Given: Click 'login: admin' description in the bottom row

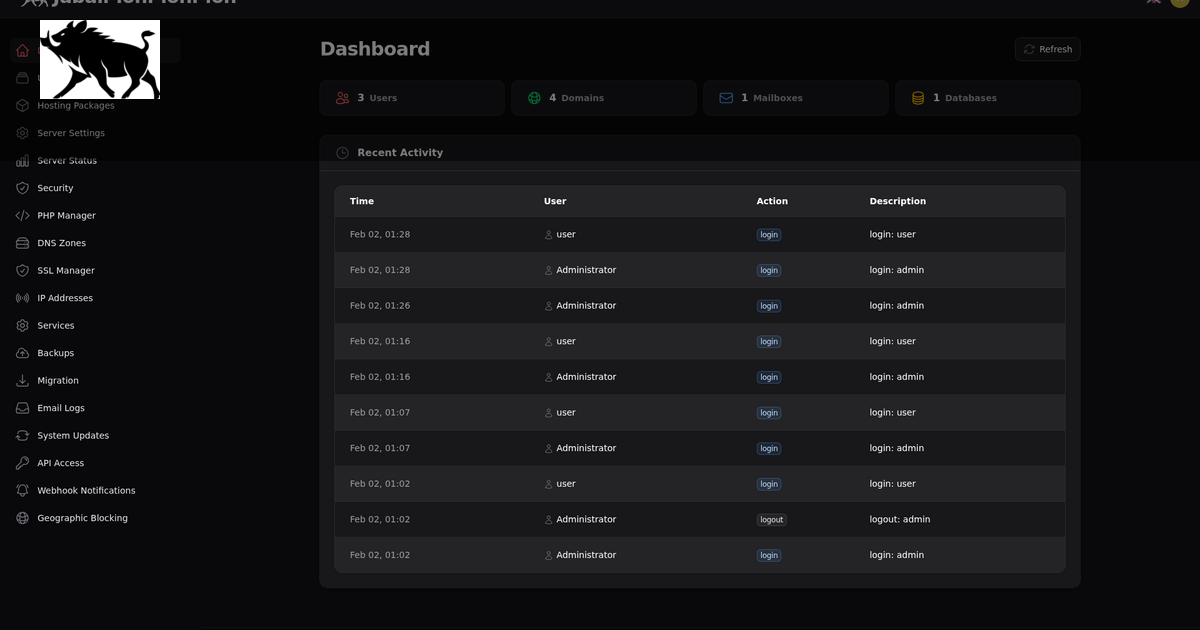Looking at the screenshot, I should [x=897, y=555].
